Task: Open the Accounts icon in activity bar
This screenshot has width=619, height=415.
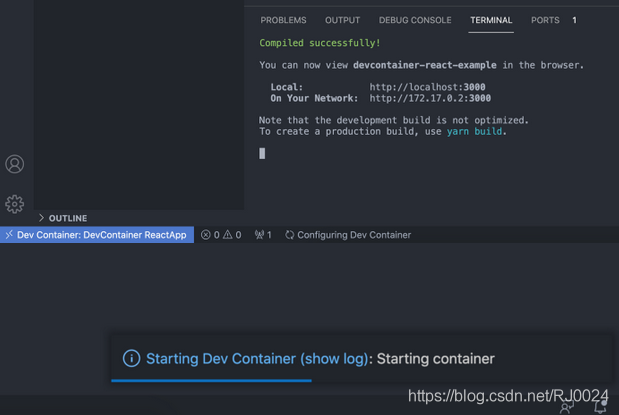Action: point(14,164)
